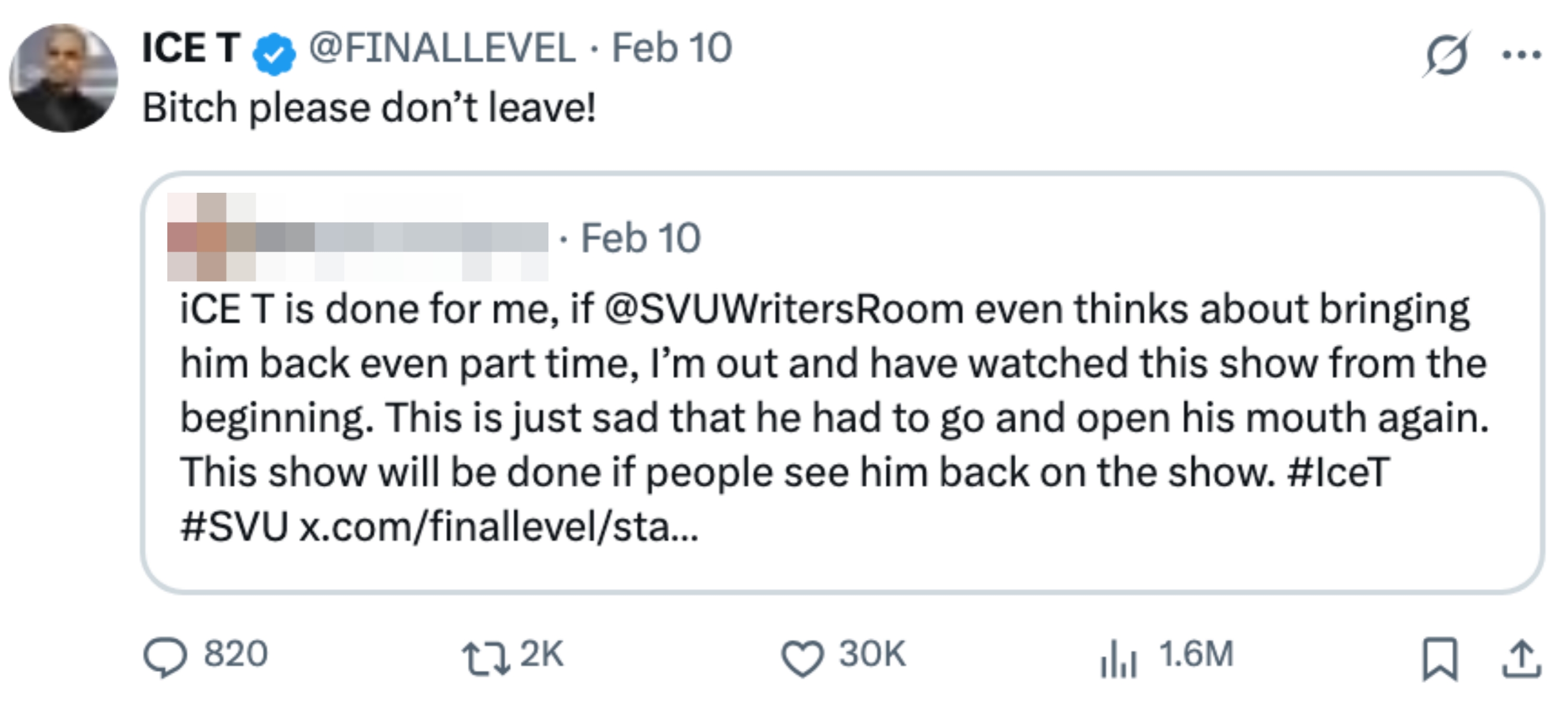Open ICE T's profile picture
This screenshot has width=1568, height=713.
(x=63, y=78)
